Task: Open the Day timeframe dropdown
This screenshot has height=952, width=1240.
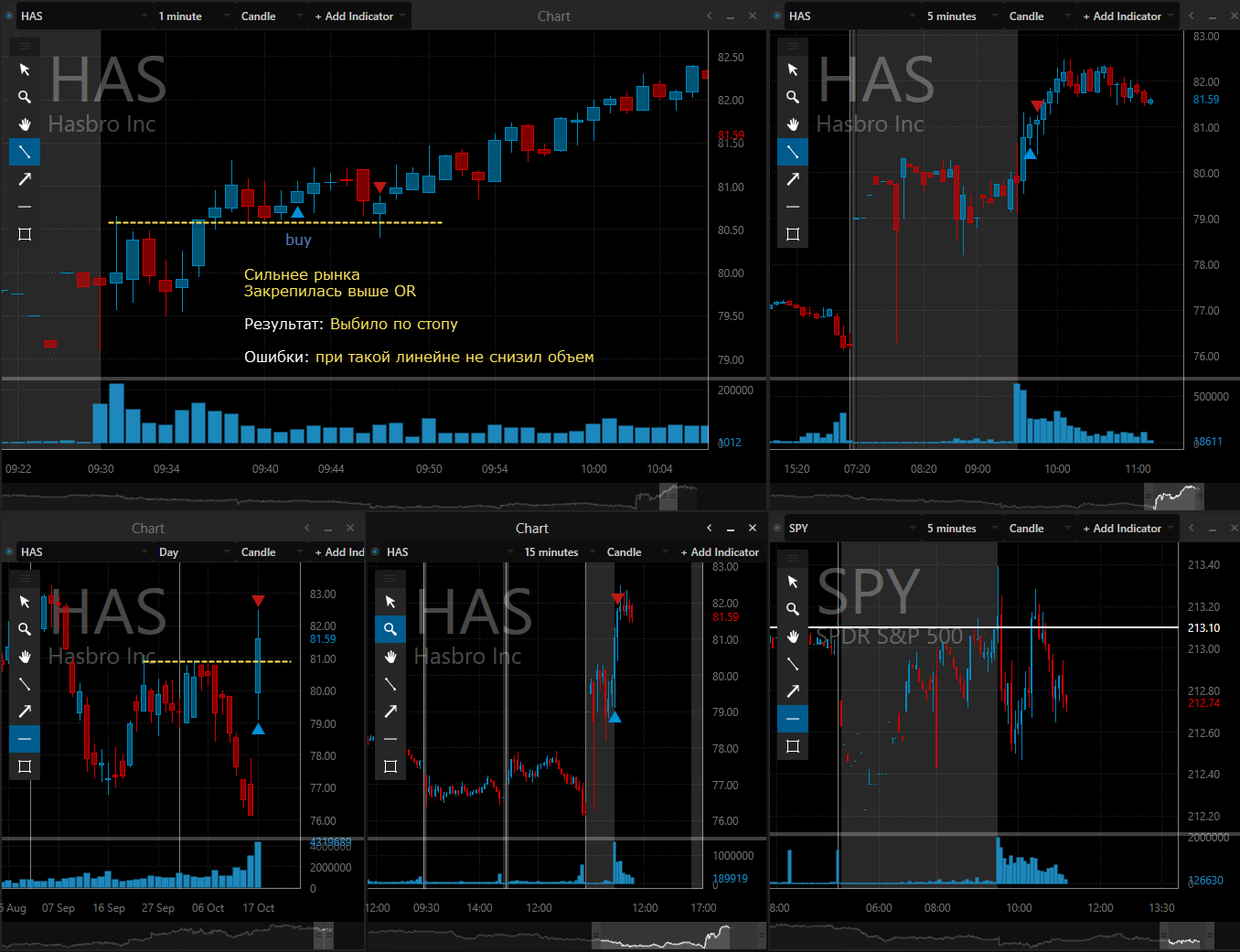Action: [x=194, y=552]
